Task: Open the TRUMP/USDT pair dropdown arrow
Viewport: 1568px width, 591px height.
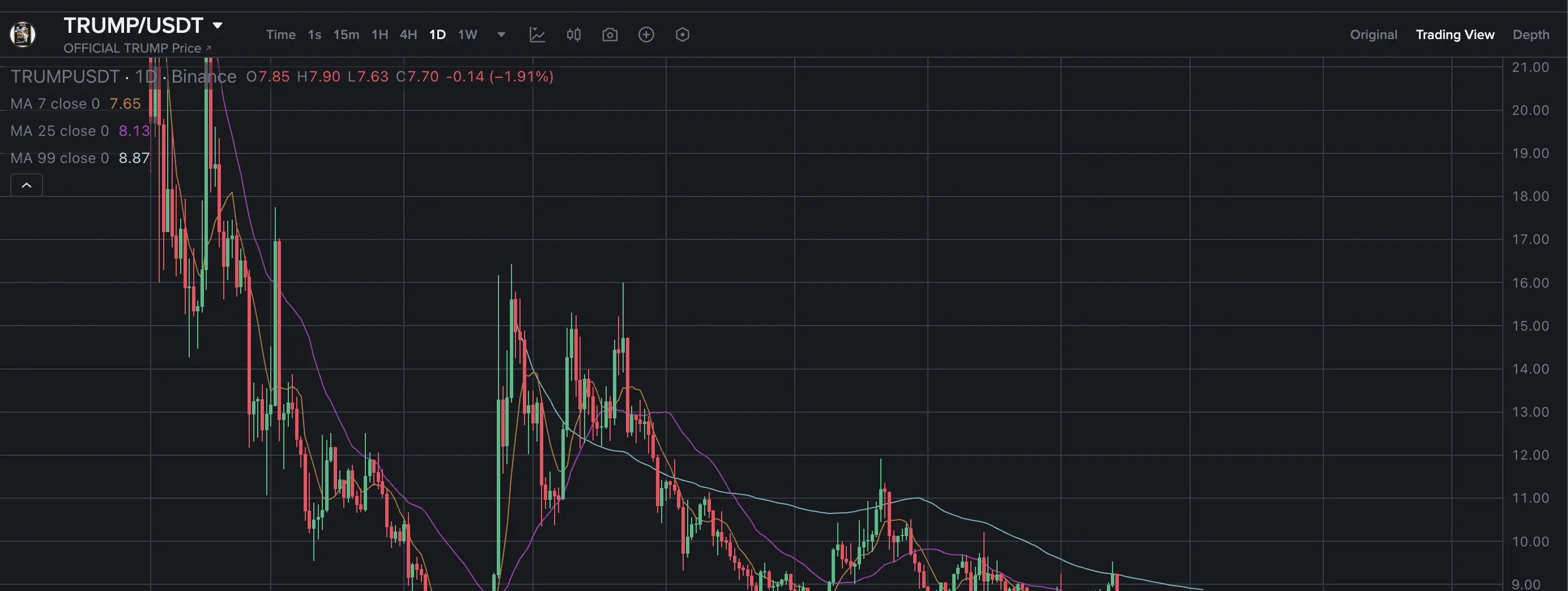Action: [x=218, y=25]
